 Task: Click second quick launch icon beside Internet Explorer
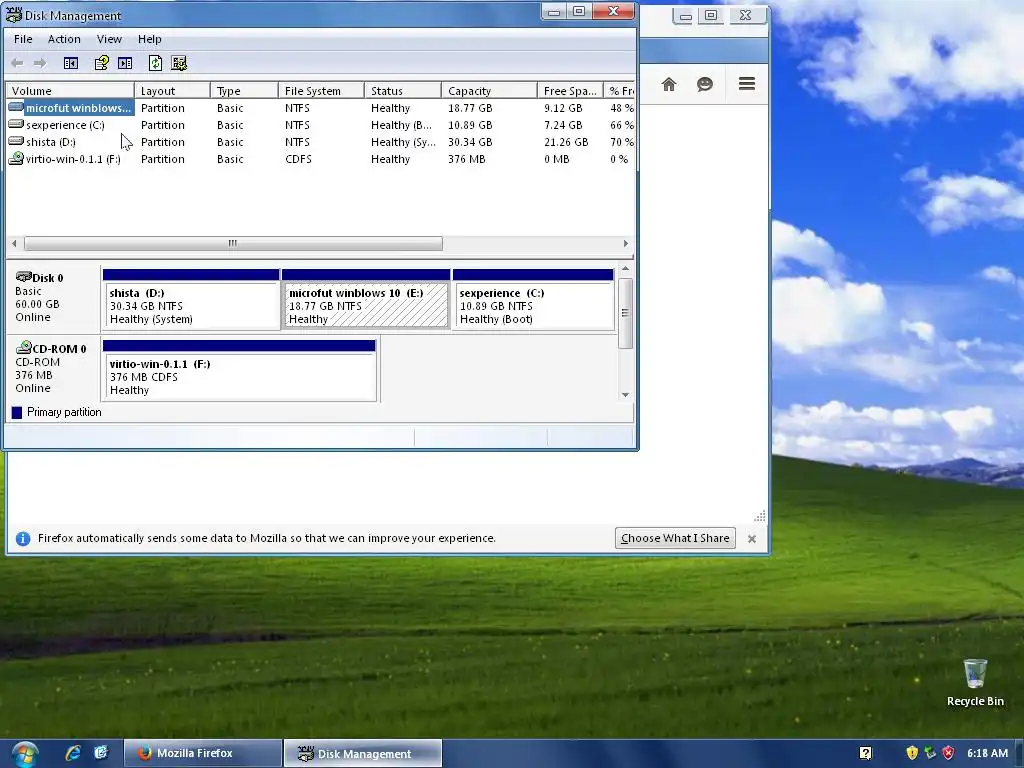click(101, 753)
